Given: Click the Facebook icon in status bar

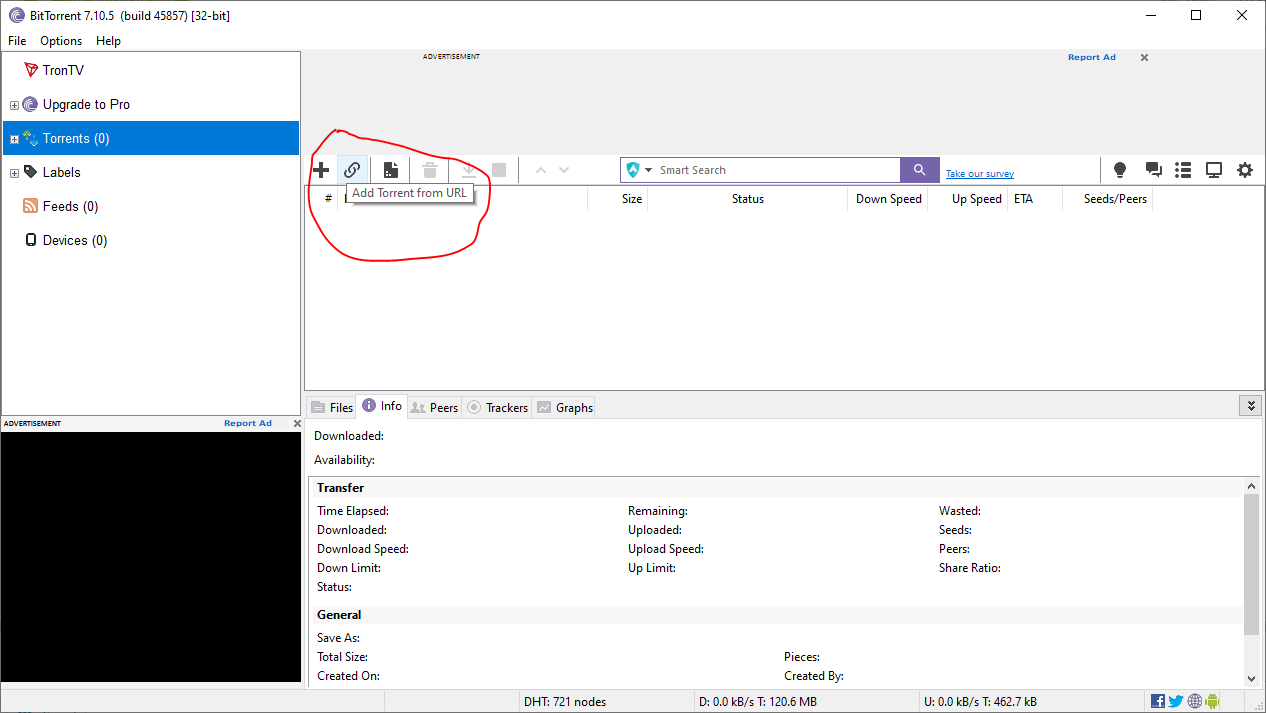Looking at the screenshot, I should click(x=1158, y=701).
